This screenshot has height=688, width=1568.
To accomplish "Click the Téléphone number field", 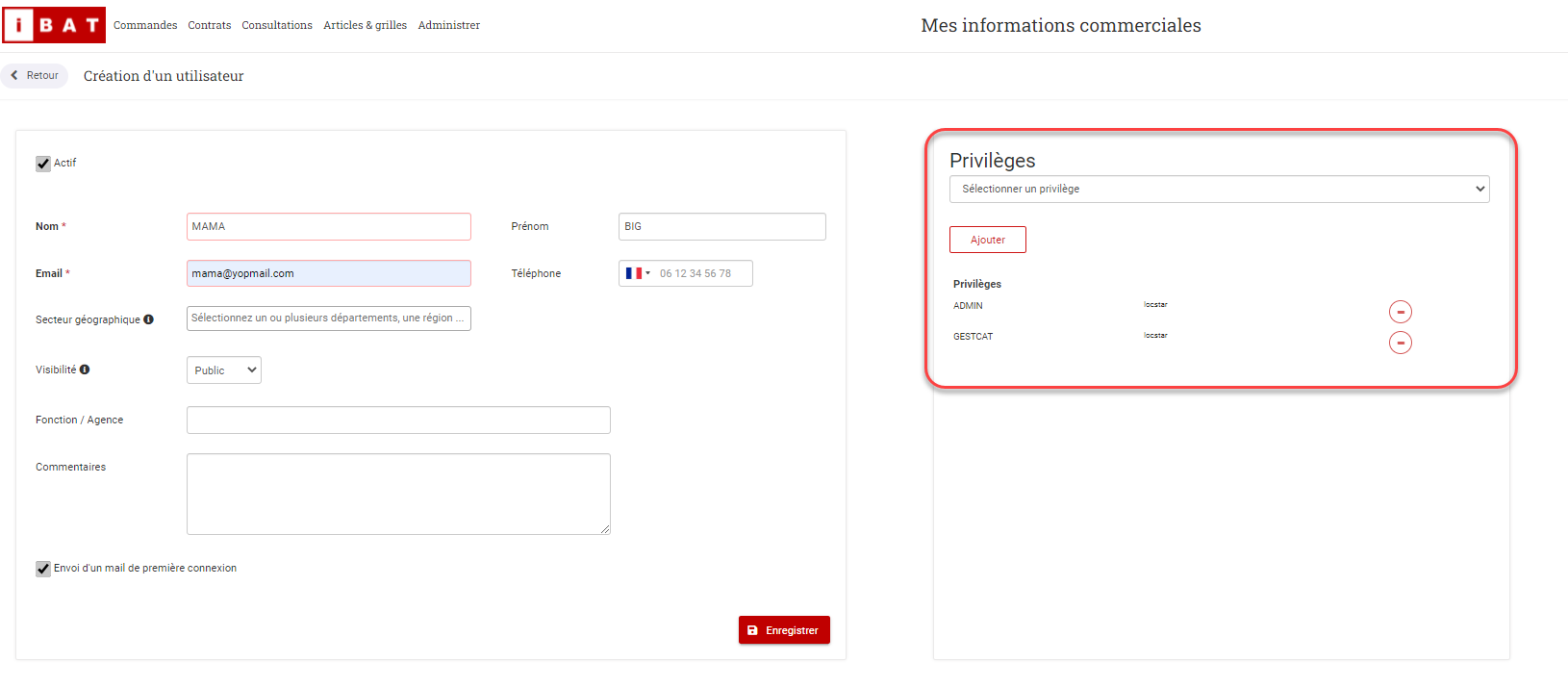I will click(x=702, y=273).
